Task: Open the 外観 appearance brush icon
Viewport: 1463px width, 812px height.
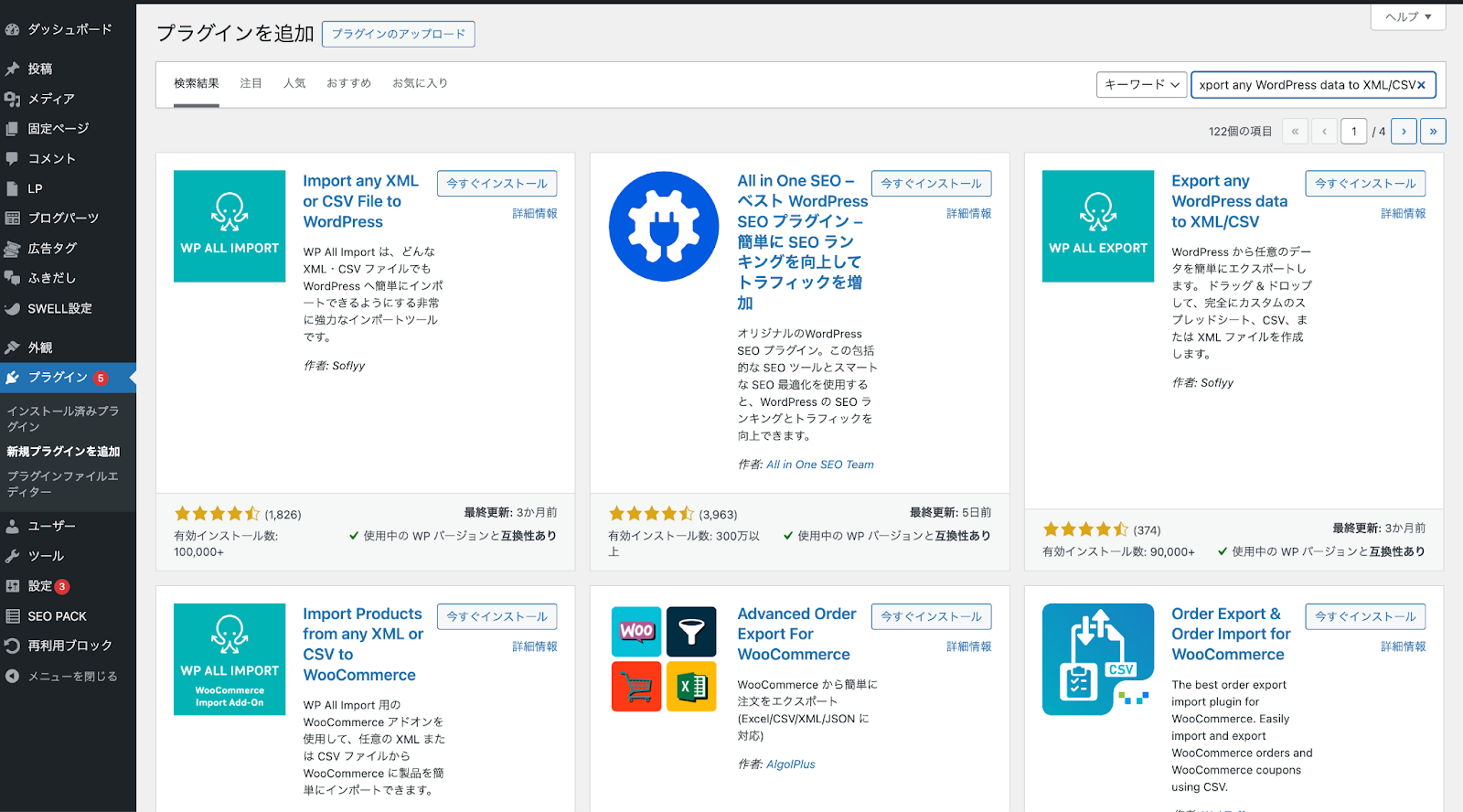Action: click(12, 347)
